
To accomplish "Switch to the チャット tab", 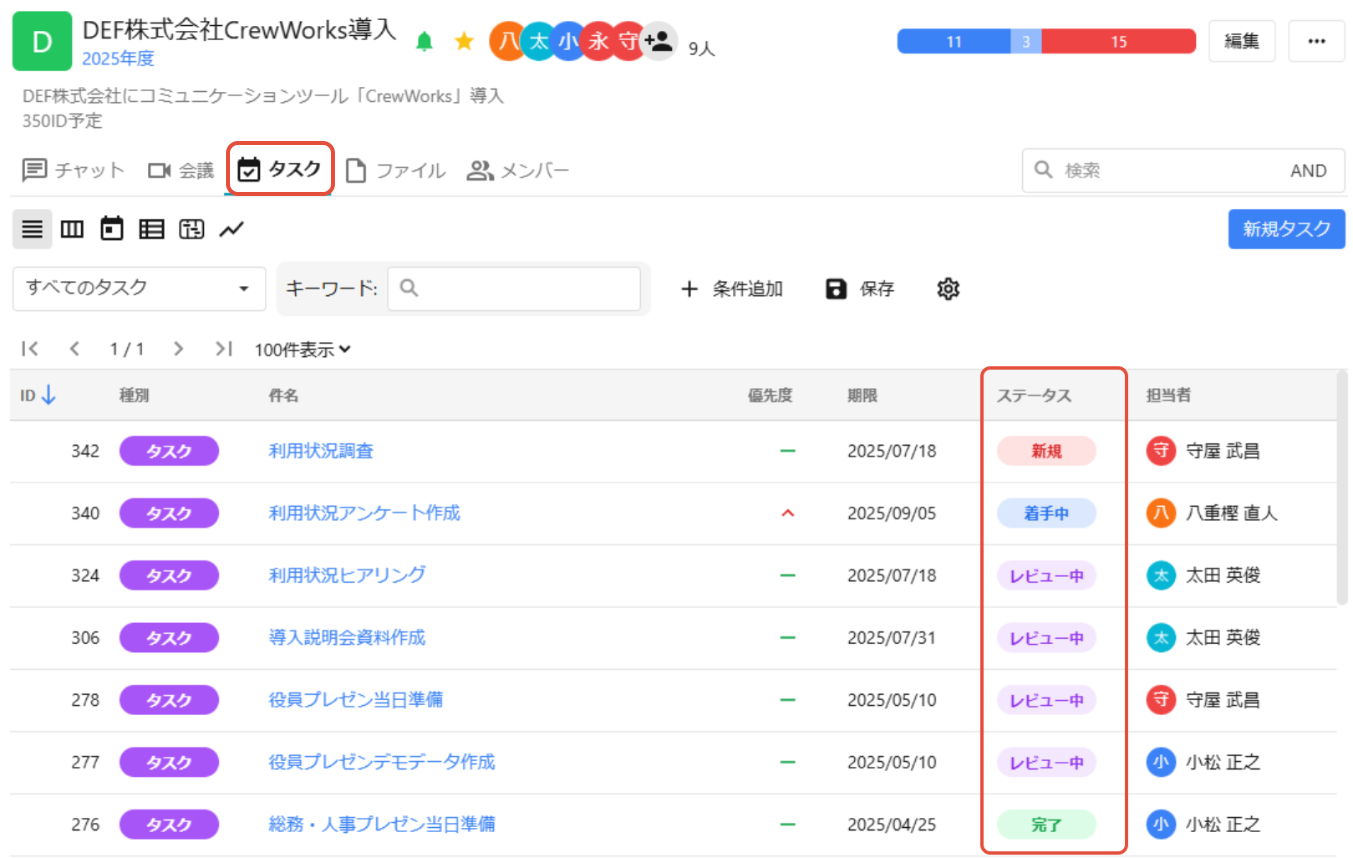I will pos(73,170).
